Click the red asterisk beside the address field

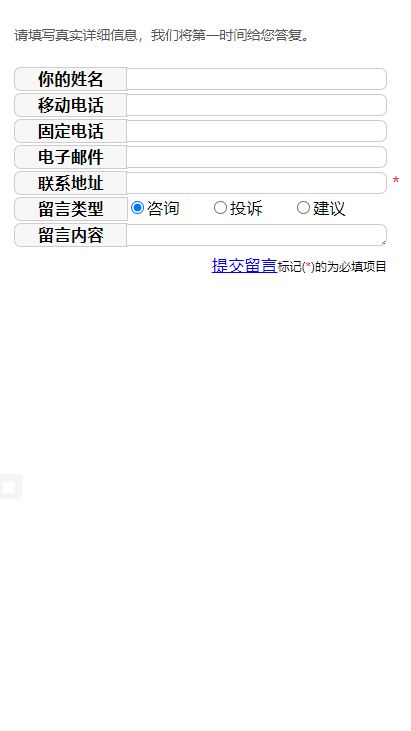(x=396, y=180)
